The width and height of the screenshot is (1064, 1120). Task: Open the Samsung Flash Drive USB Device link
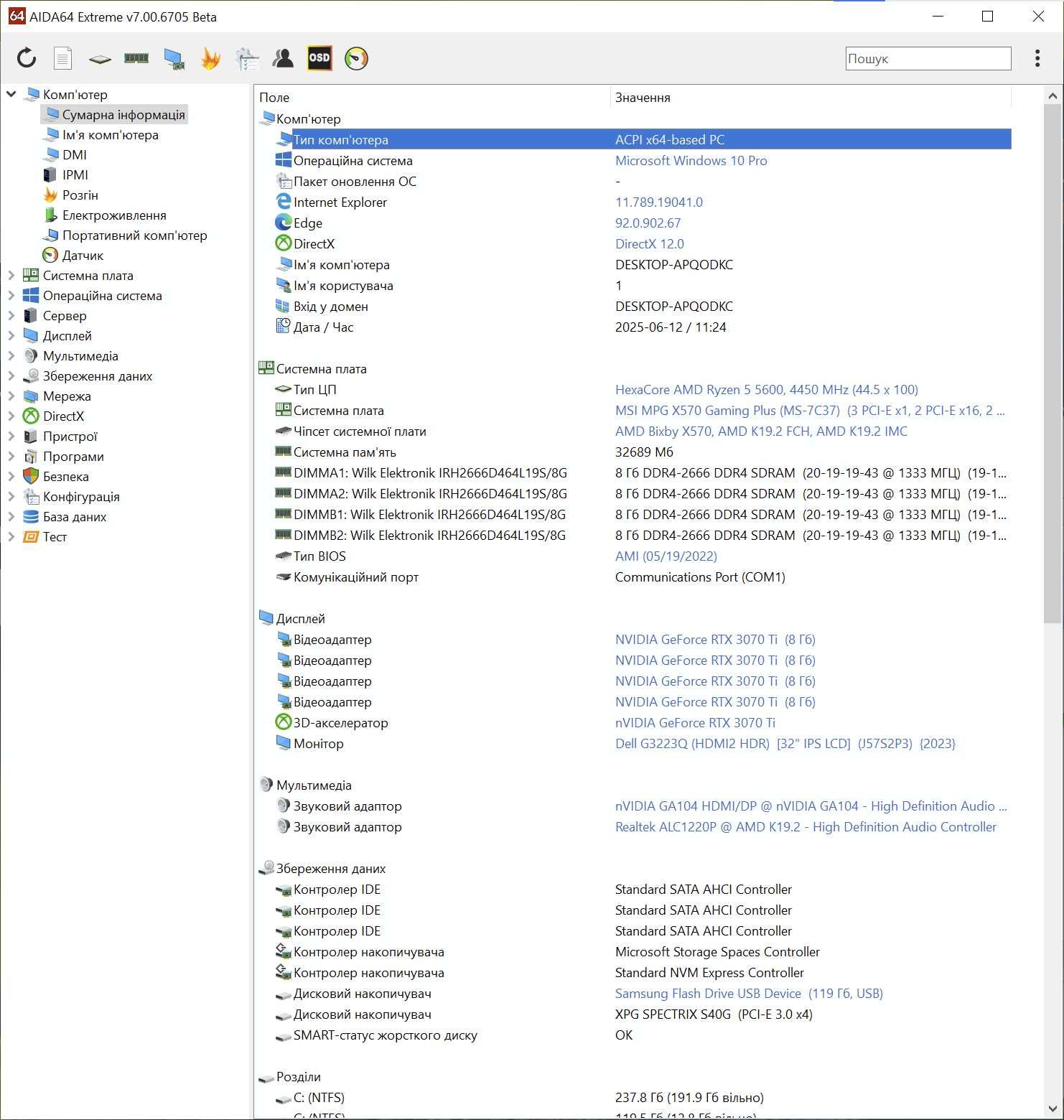[x=749, y=993]
